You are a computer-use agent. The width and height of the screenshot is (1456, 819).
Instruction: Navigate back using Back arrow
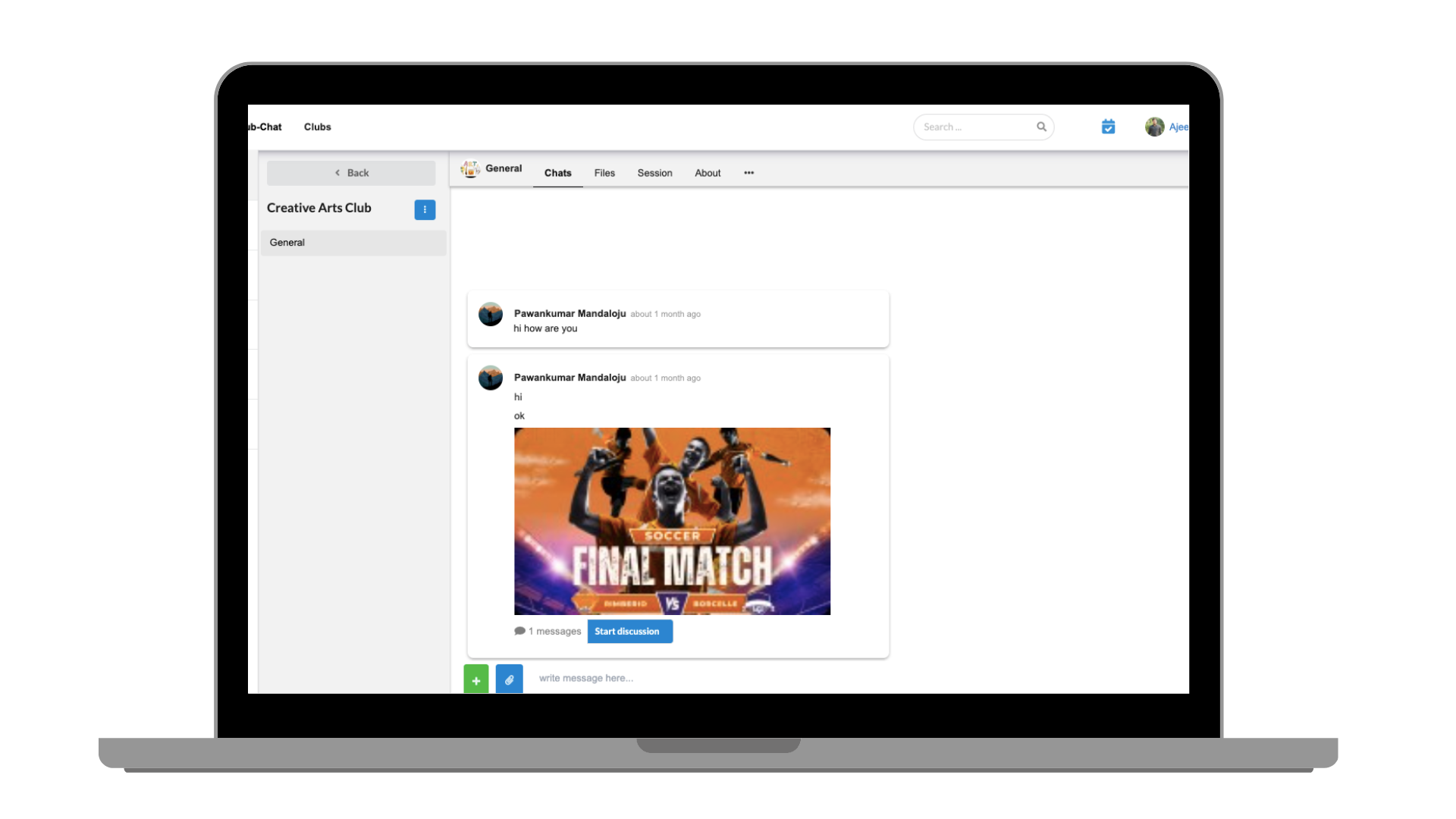point(351,172)
